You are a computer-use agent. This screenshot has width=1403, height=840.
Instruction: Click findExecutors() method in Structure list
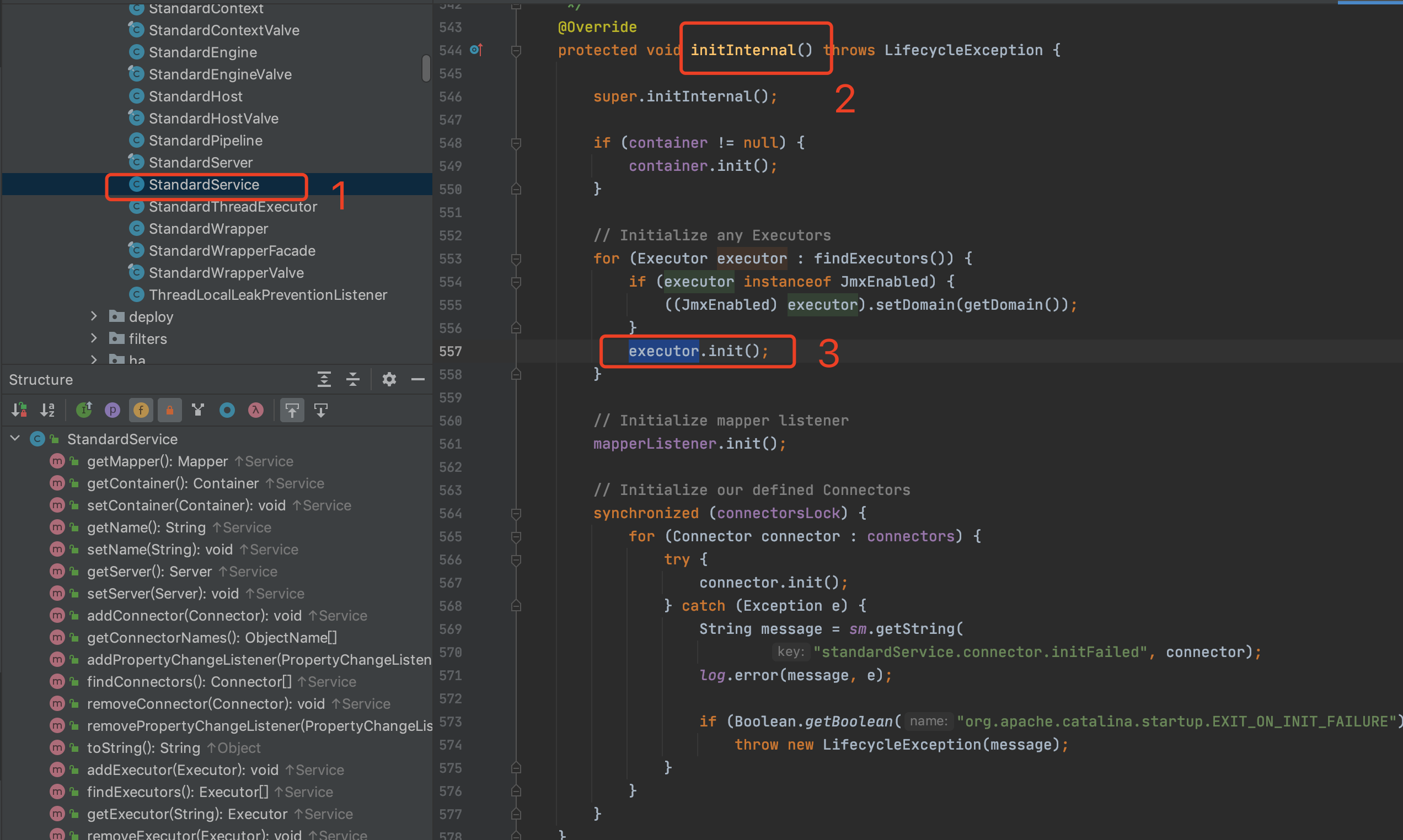[177, 792]
